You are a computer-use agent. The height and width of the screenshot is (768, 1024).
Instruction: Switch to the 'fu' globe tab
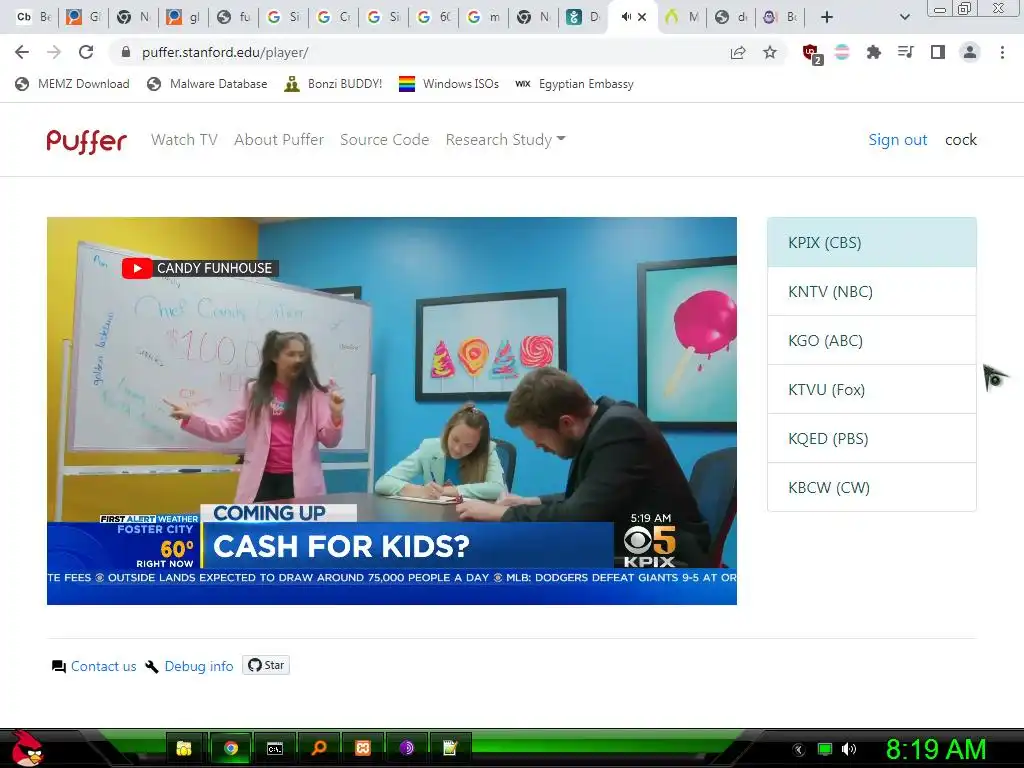tap(234, 17)
